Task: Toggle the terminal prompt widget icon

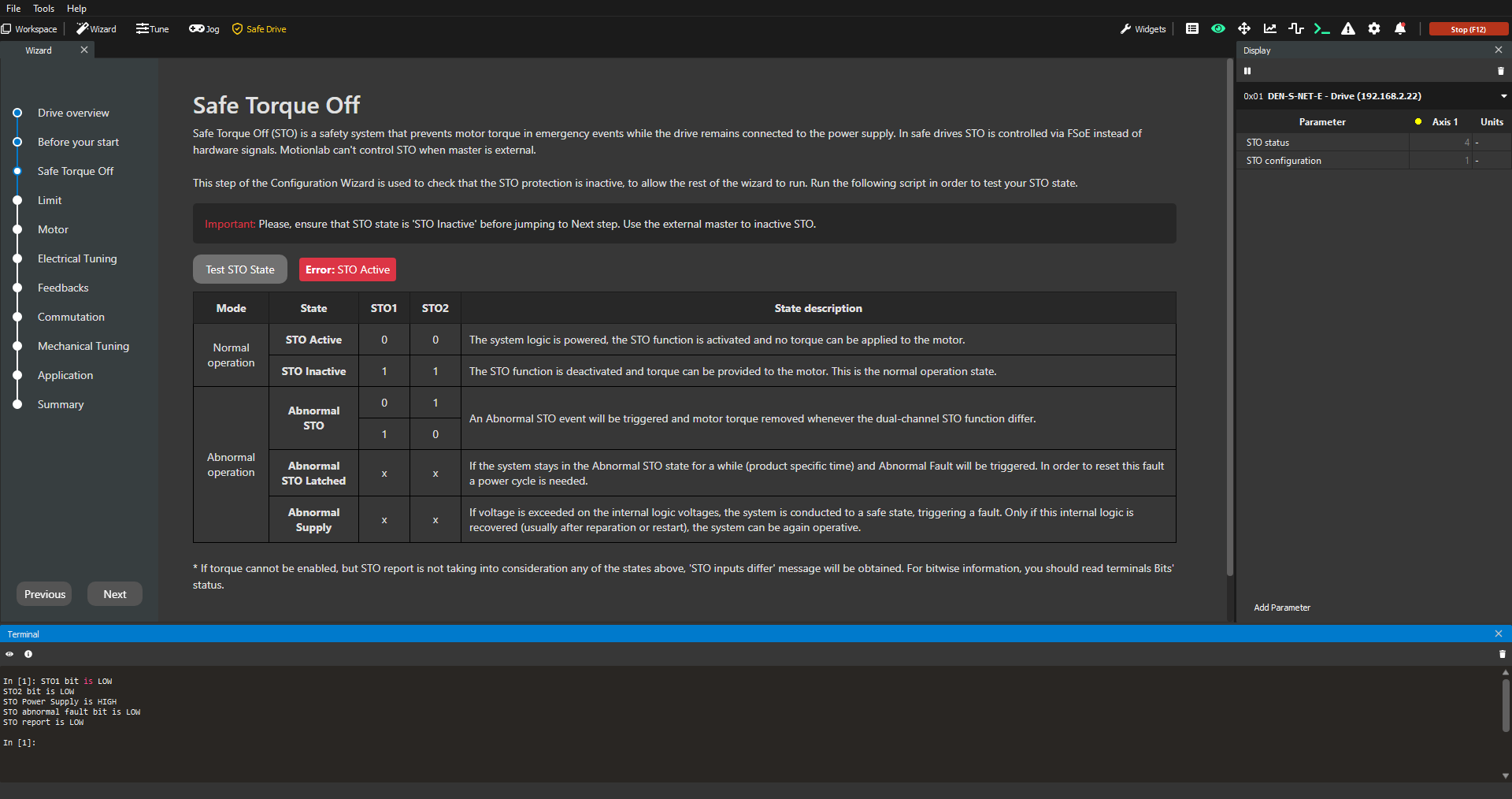Action: (x=1322, y=29)
